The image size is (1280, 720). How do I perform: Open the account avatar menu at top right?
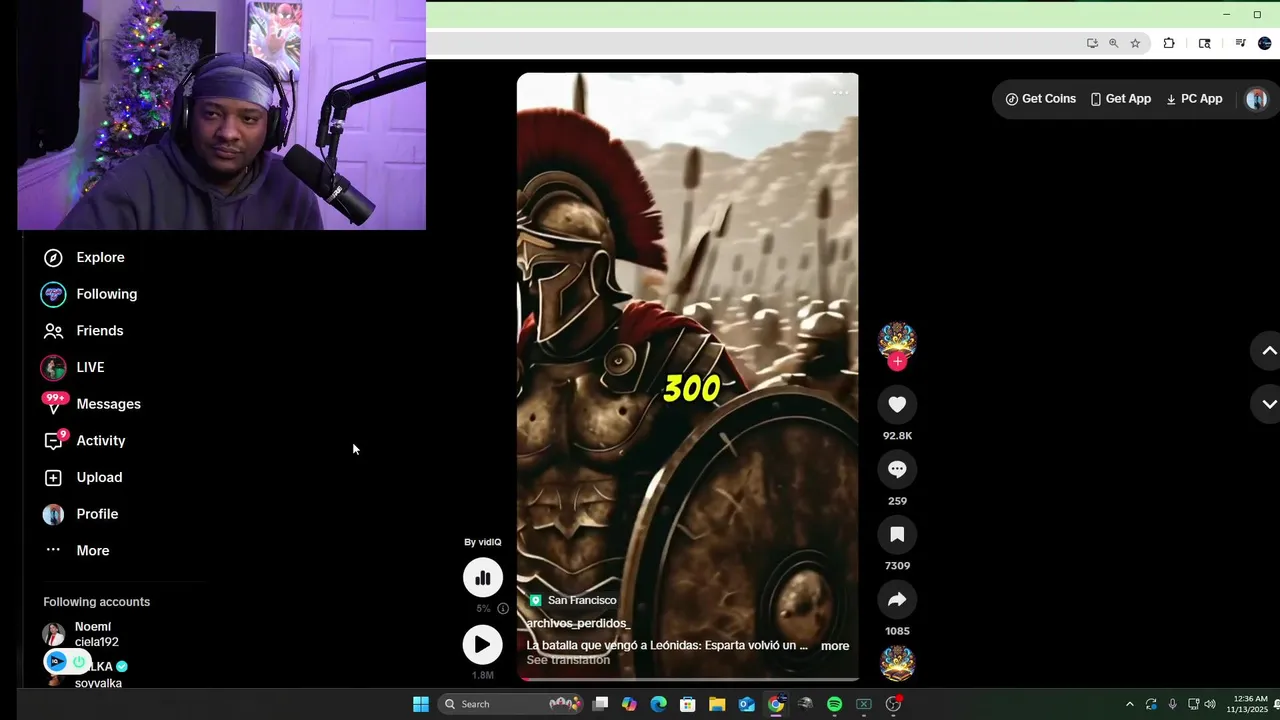[x=1256, y=99]
